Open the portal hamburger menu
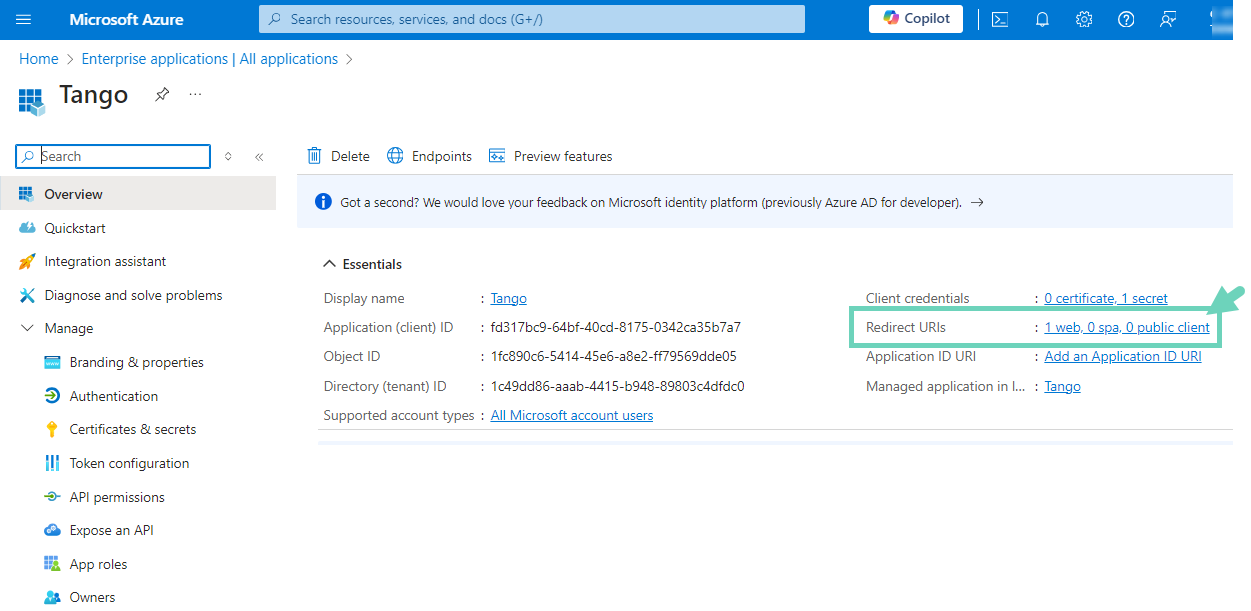This screenshot has width=1251, height=611. pos(24,19)
